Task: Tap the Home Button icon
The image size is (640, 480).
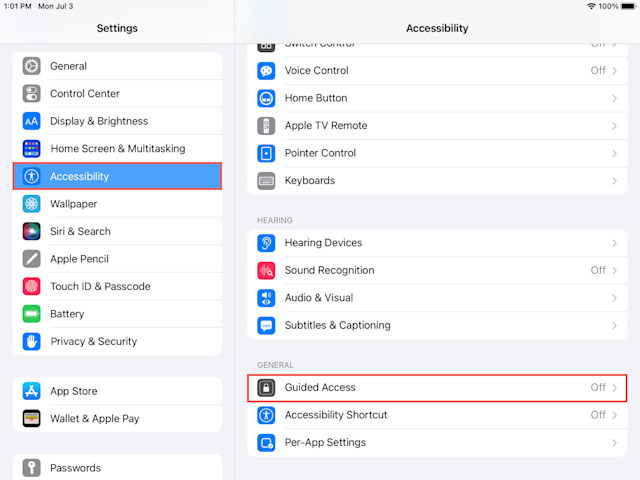Action: click(x=266, y=98)
